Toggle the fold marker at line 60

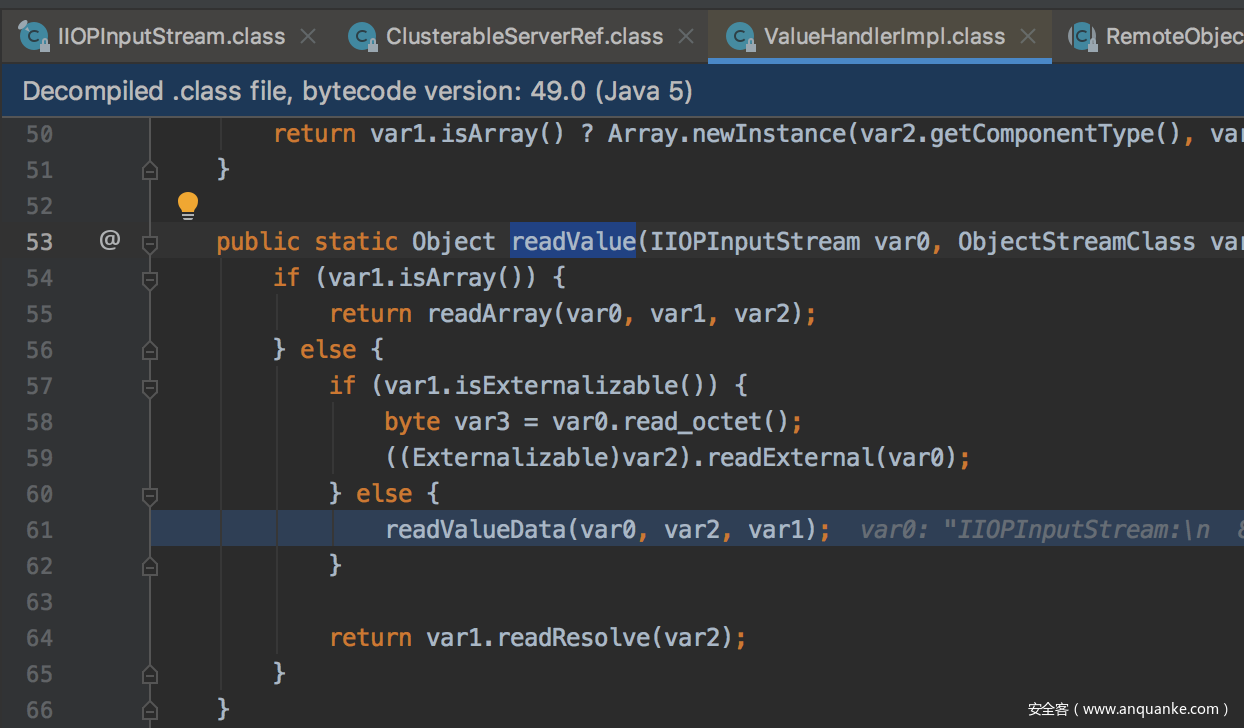(150, 494)
